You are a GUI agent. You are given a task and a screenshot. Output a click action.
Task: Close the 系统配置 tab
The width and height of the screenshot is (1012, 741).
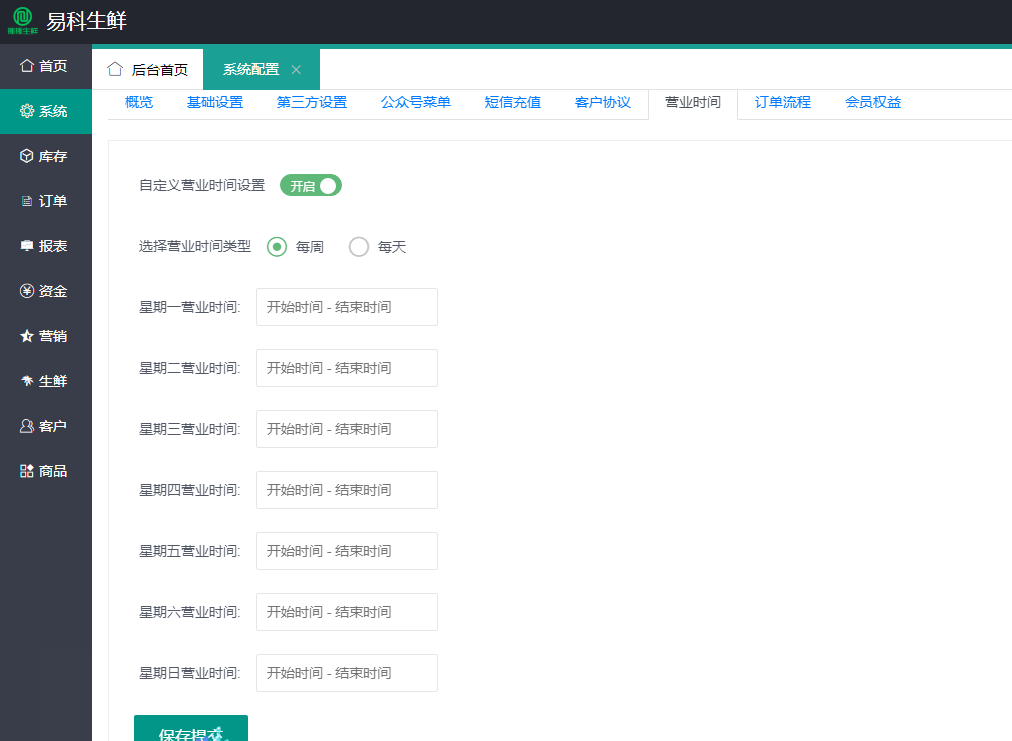(296, 70)
